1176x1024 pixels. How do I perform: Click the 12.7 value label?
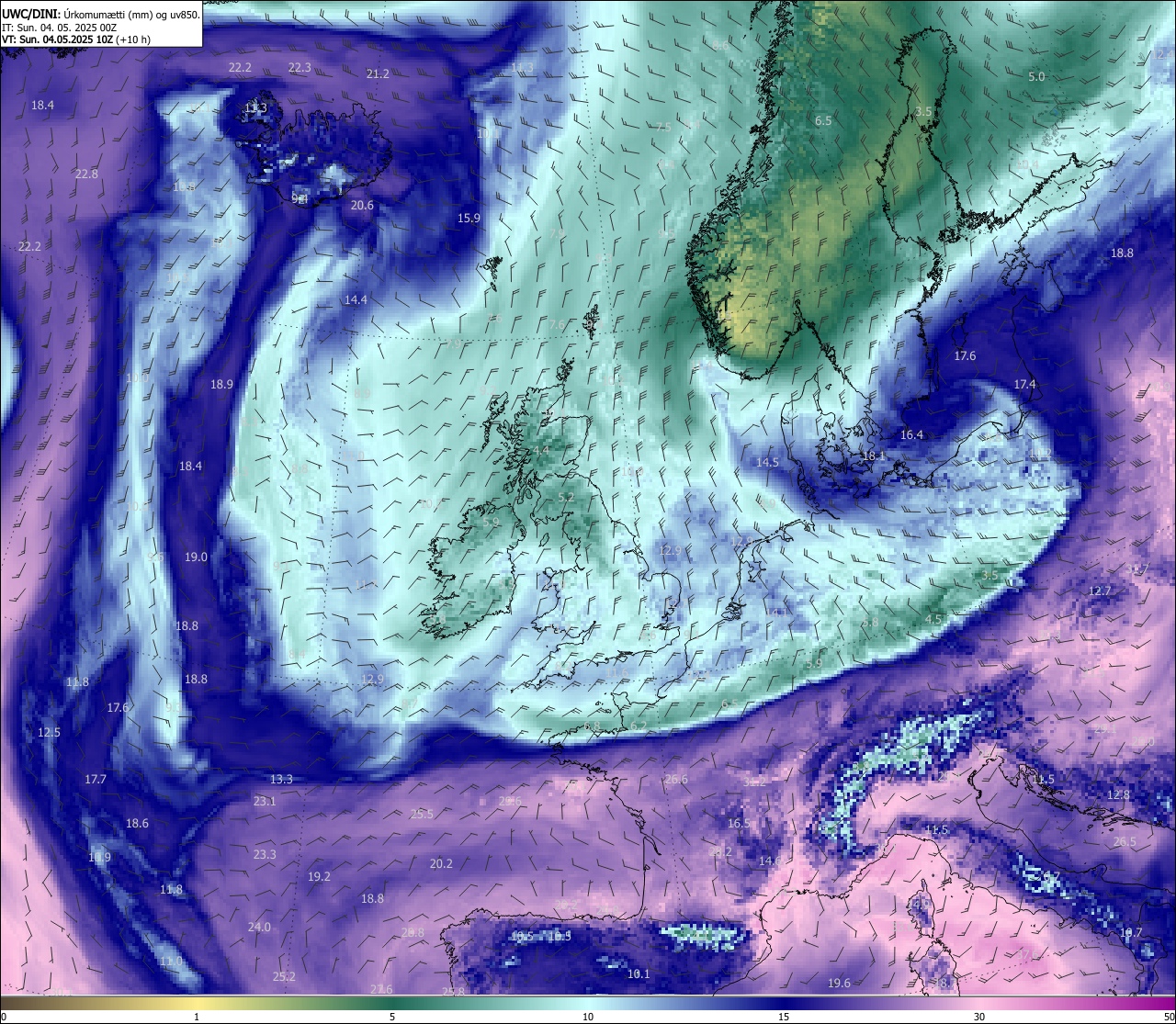[x=1100, y=591]
